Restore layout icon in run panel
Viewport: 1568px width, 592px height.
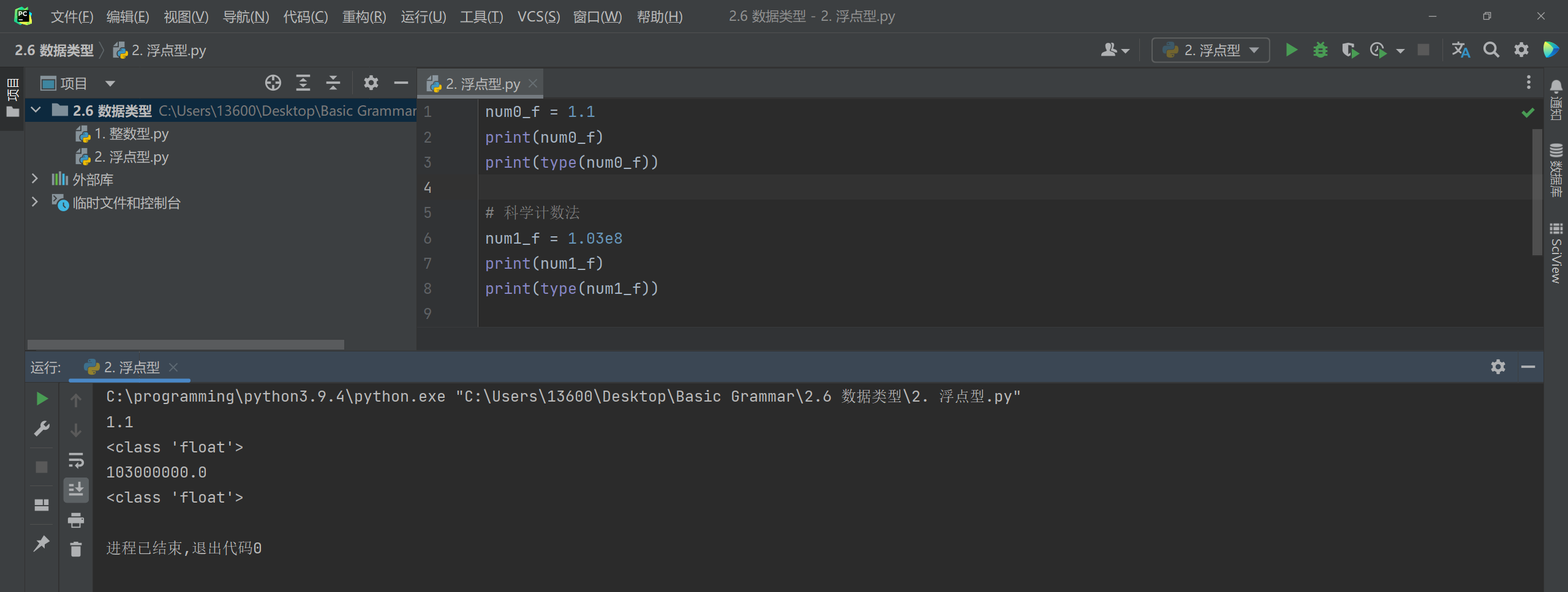[42, 504]
